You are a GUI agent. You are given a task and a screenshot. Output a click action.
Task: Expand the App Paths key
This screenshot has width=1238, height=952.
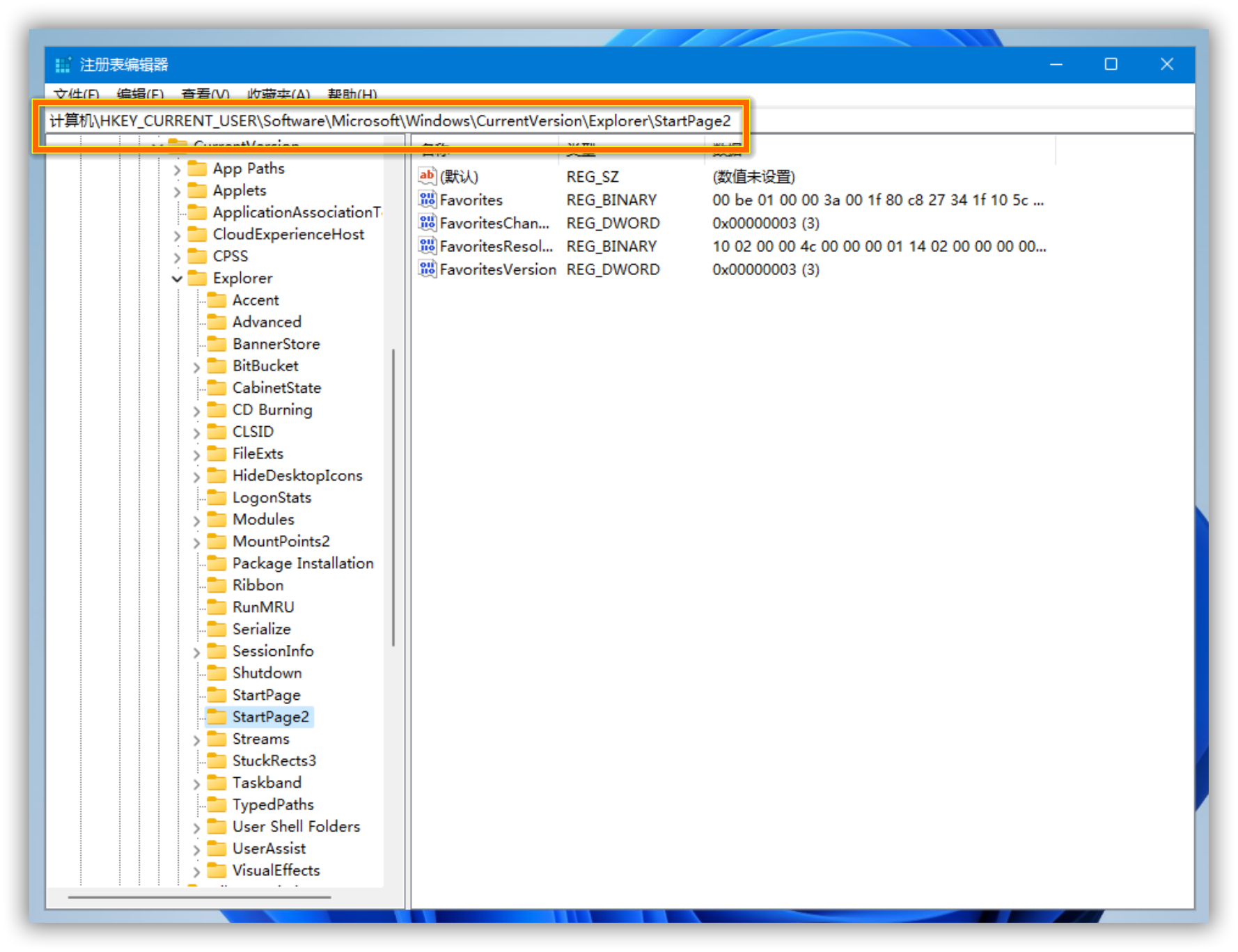click(x=177, y=169)
